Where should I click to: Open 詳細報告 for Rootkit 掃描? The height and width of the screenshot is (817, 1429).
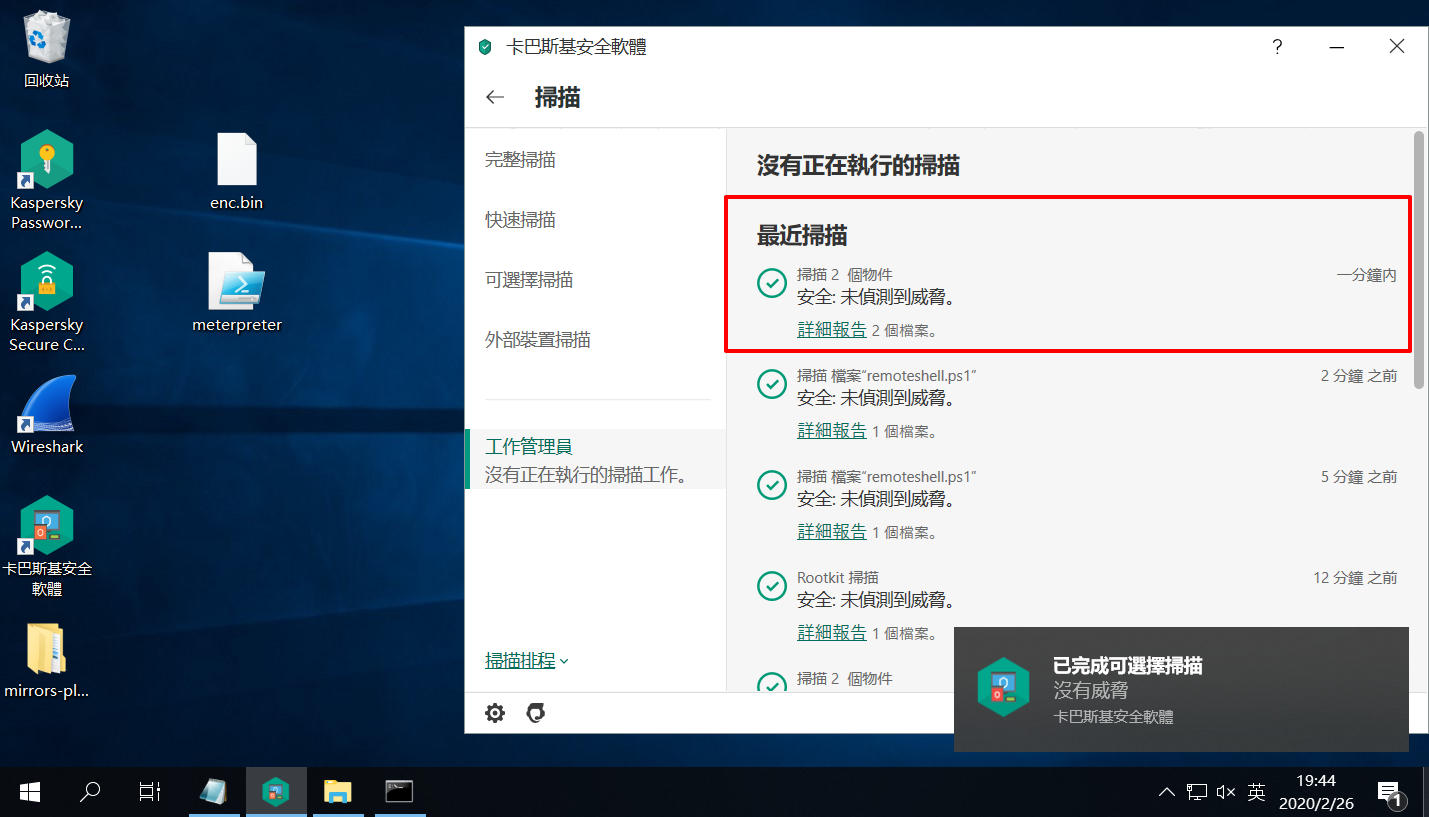(832, 633)
